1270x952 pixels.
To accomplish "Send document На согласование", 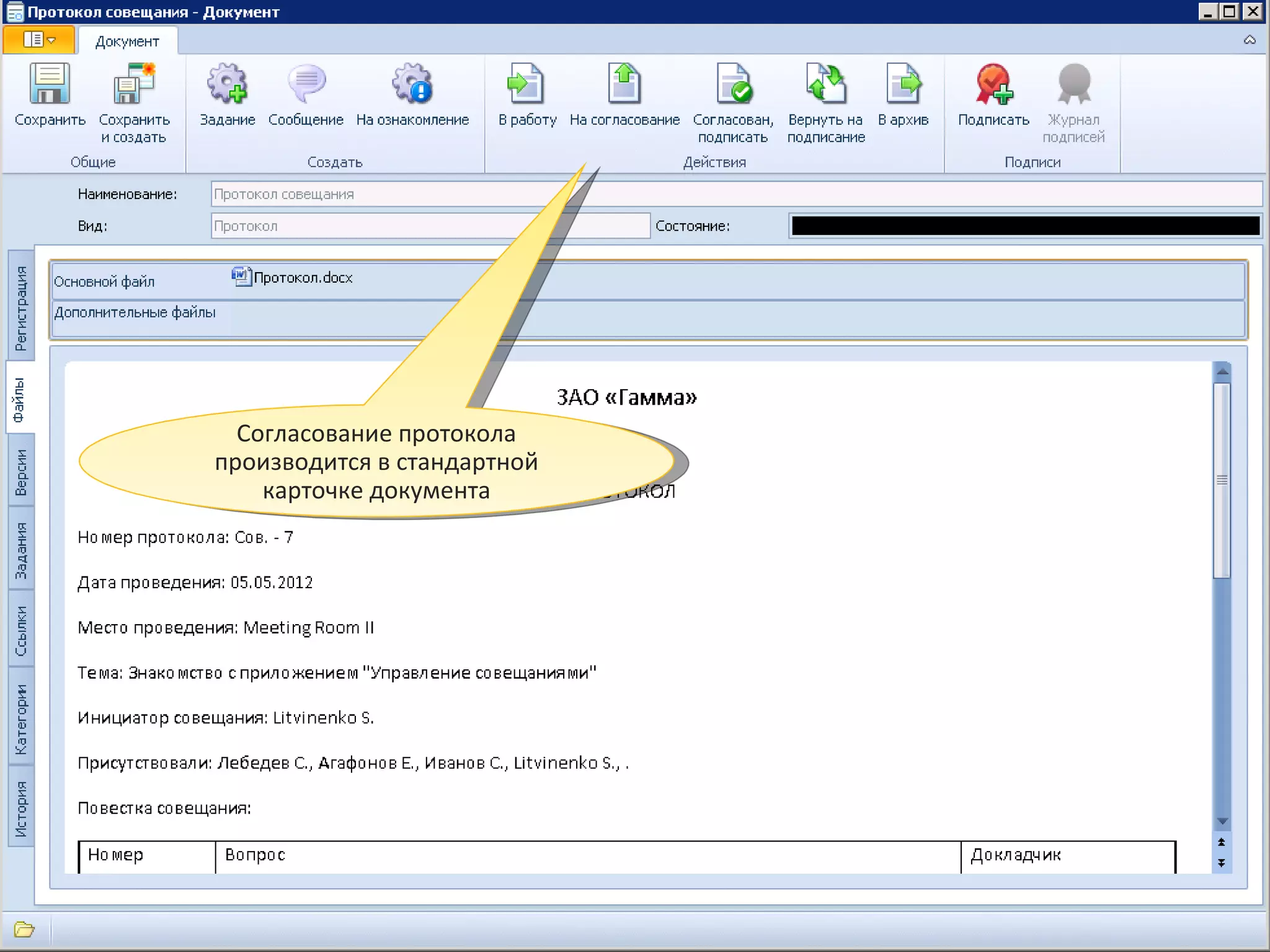I will click(624, 84).
